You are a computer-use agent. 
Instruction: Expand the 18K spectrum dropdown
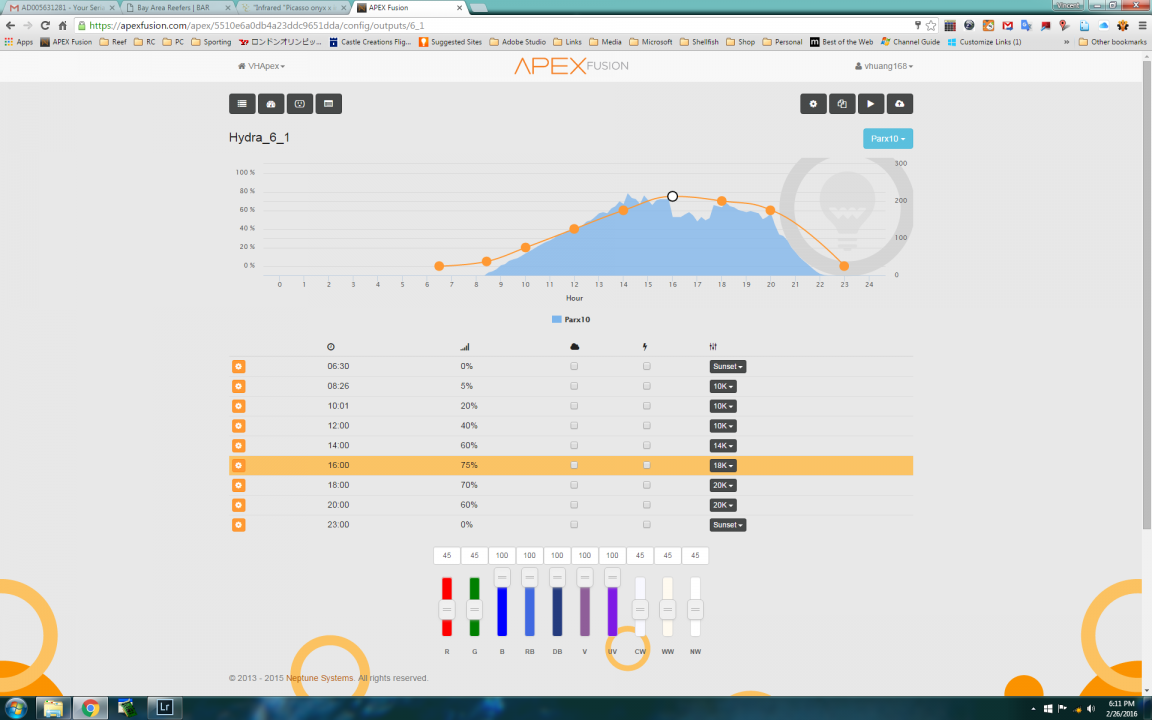point(723,466)
